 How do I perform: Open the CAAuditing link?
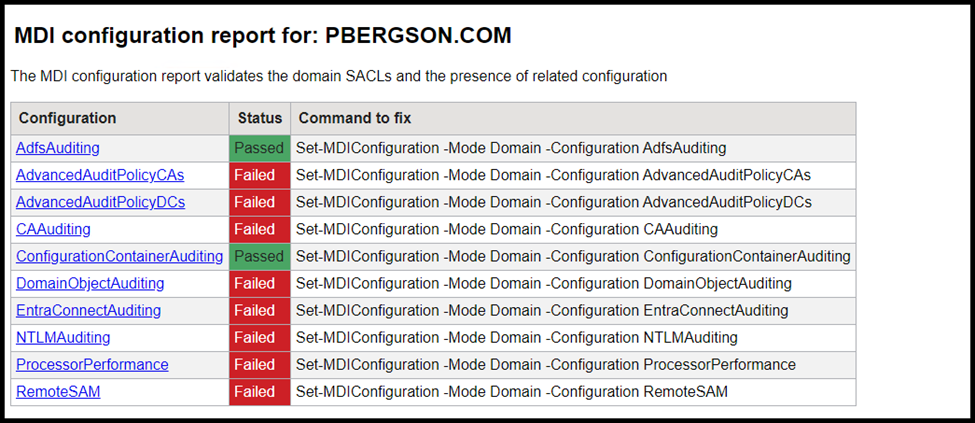coord(53,229)
